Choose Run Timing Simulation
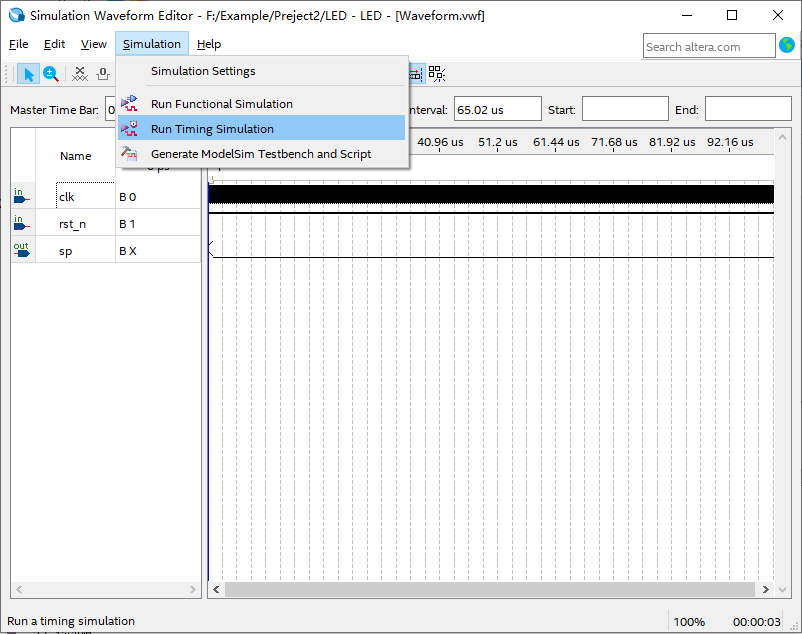 point(261,128)
